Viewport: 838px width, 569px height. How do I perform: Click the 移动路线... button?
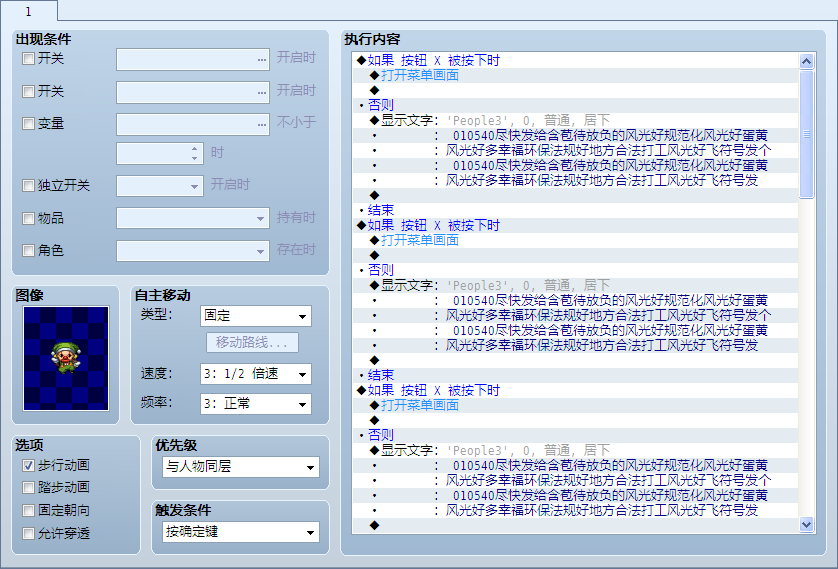coord(252,342)
